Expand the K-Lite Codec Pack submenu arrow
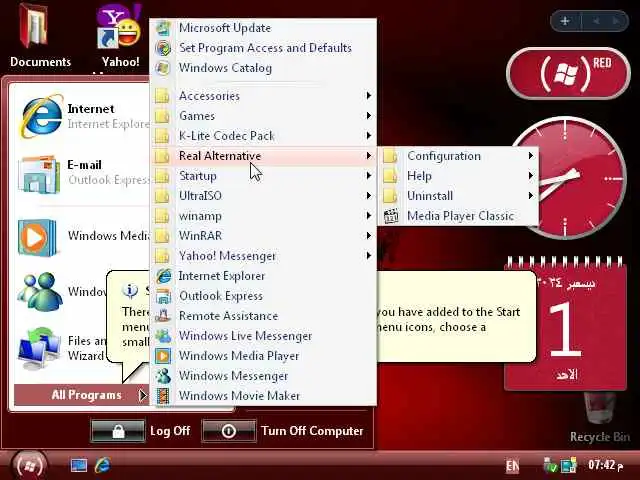The height and width of the screenshot is (480, 640). 369,136
